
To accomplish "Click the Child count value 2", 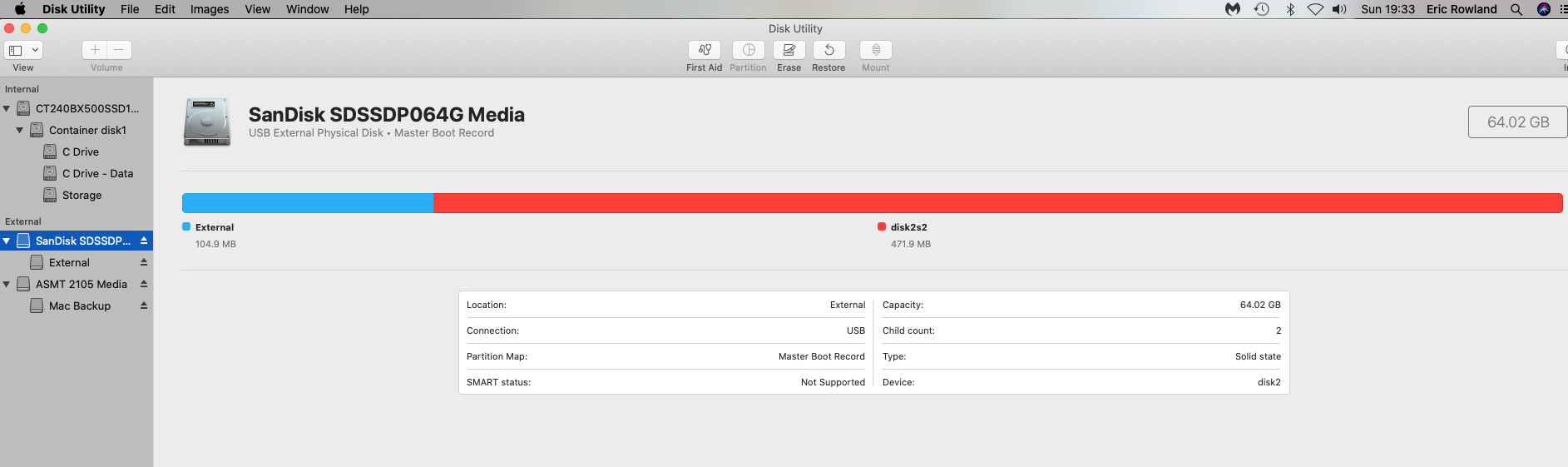I will click(1279, 330).
